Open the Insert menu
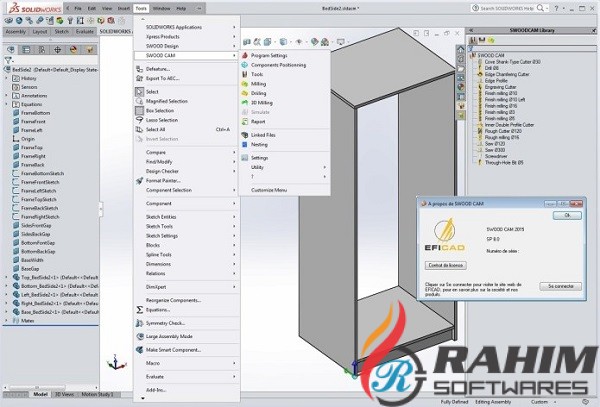The width and height of the screenshot is (600, 407). tap(124, 8)
